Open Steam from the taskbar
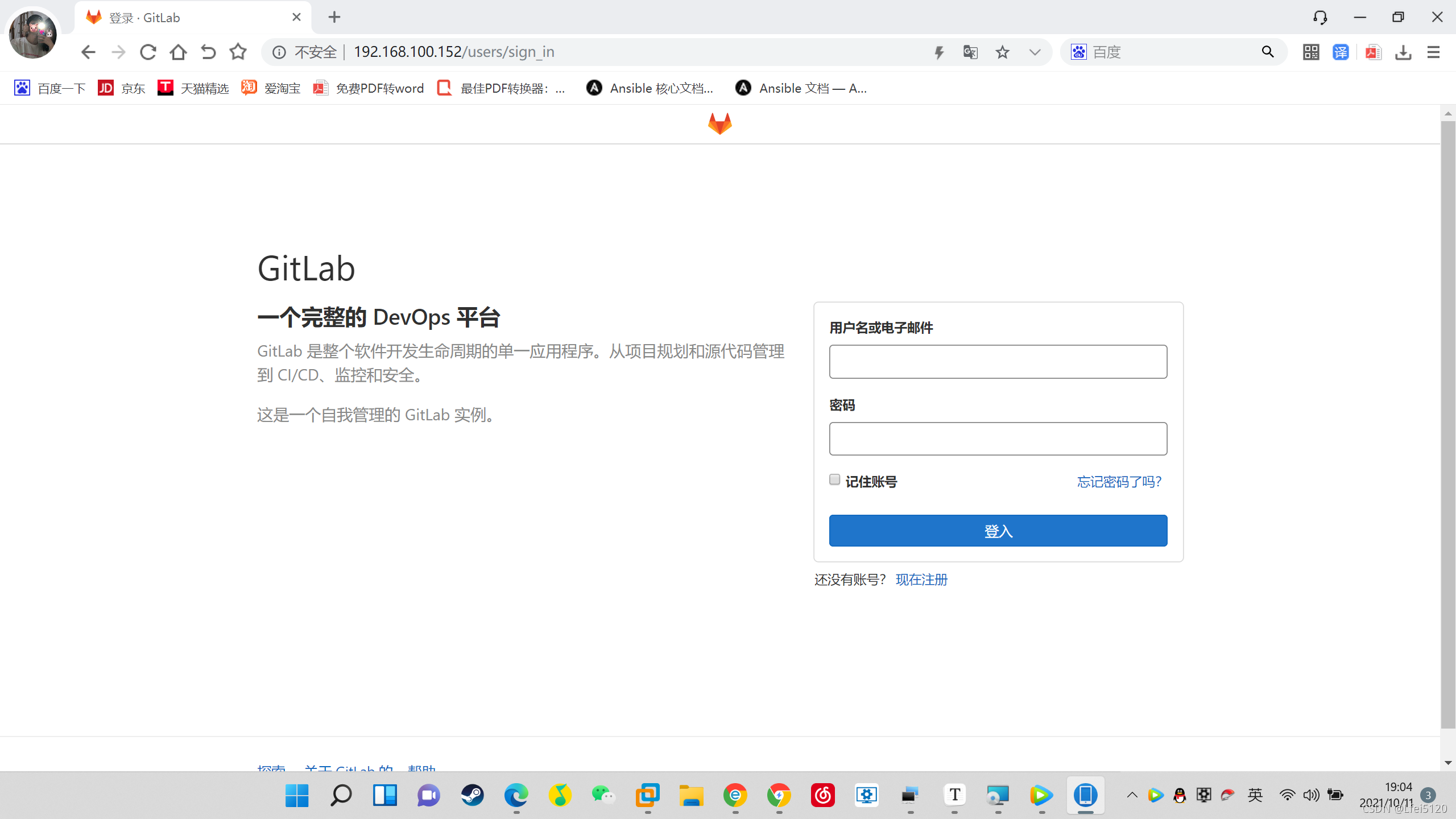 (472, 795)
